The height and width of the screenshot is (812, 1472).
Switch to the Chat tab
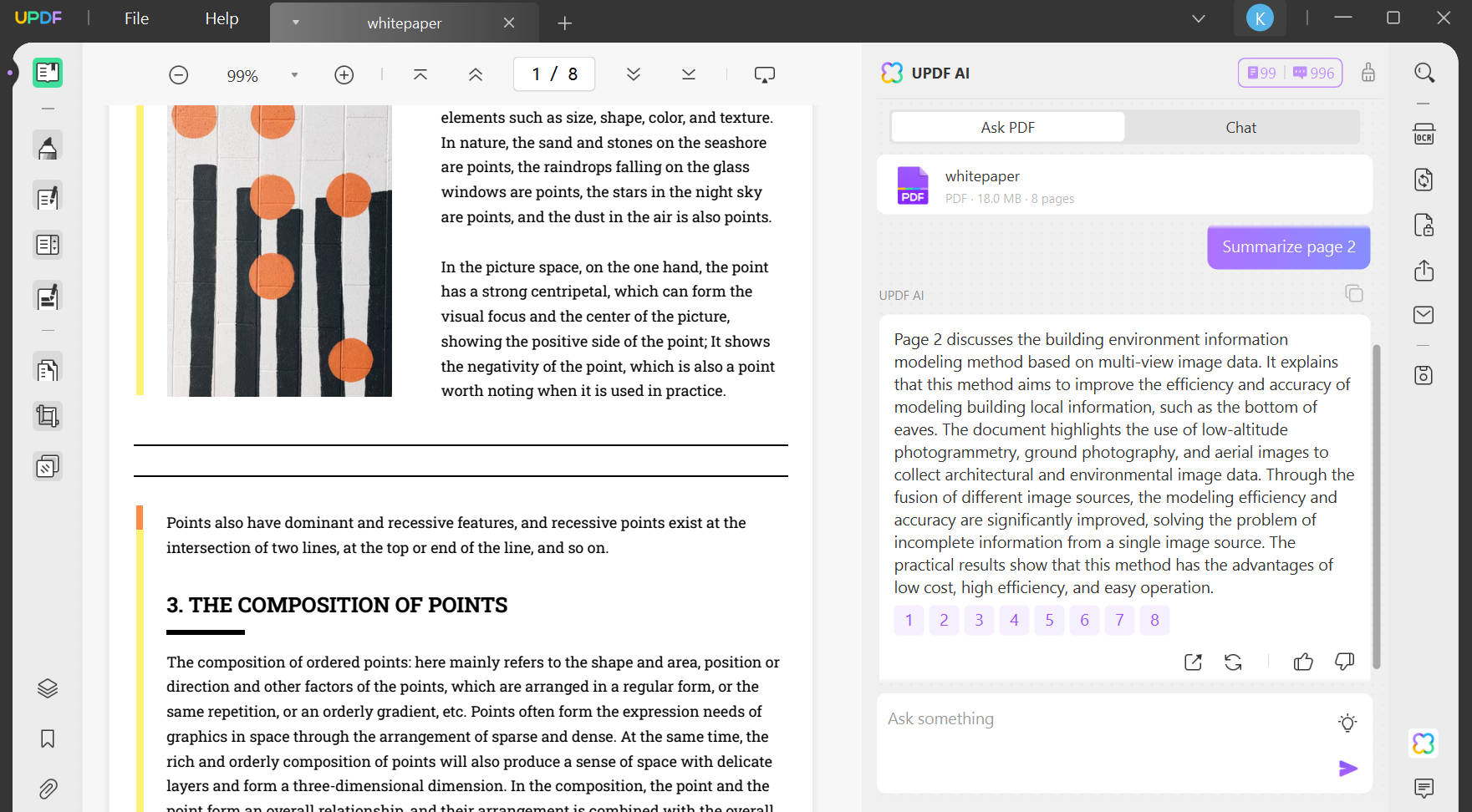pyautogui.click(x=1241, y=127)
